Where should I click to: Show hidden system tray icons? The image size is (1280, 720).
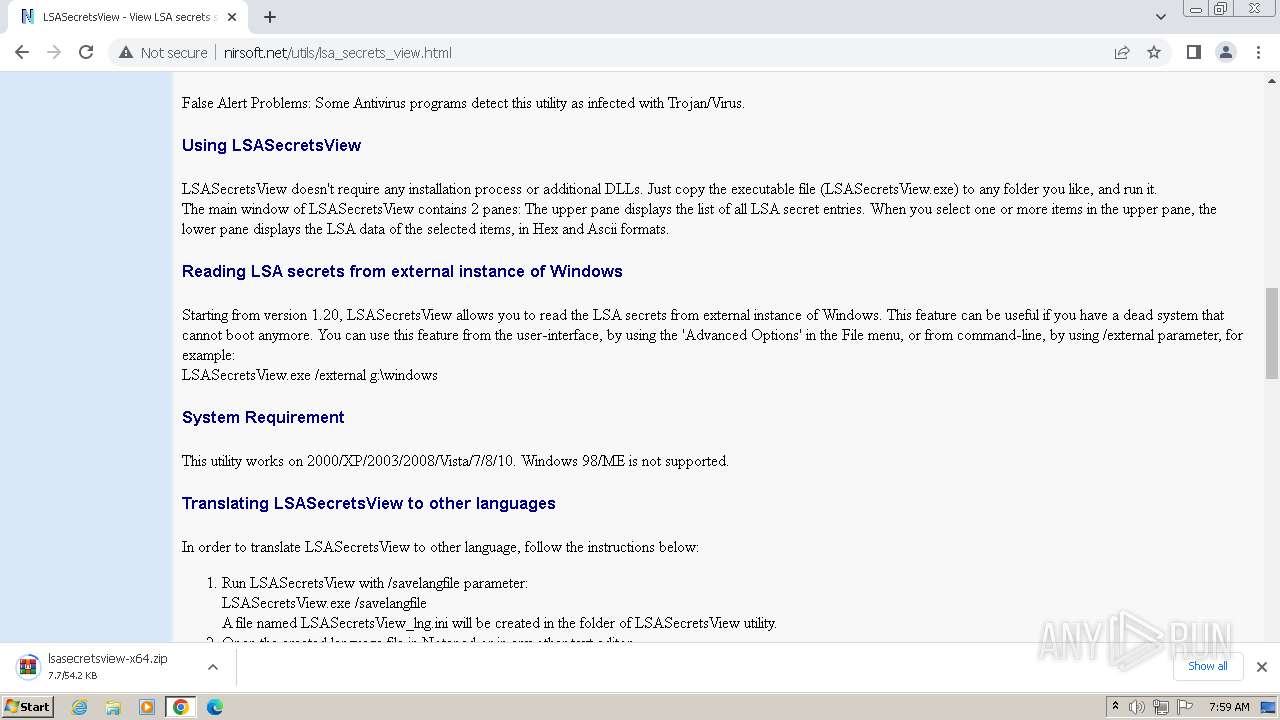pyautogui.click(x=1115, y=707)
